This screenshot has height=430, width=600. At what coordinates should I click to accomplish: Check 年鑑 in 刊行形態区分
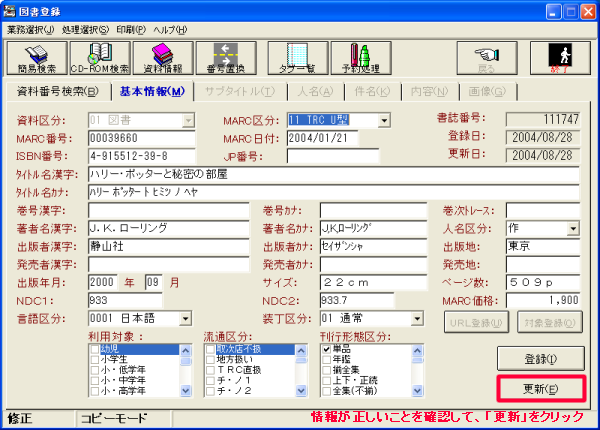point(326,360)
